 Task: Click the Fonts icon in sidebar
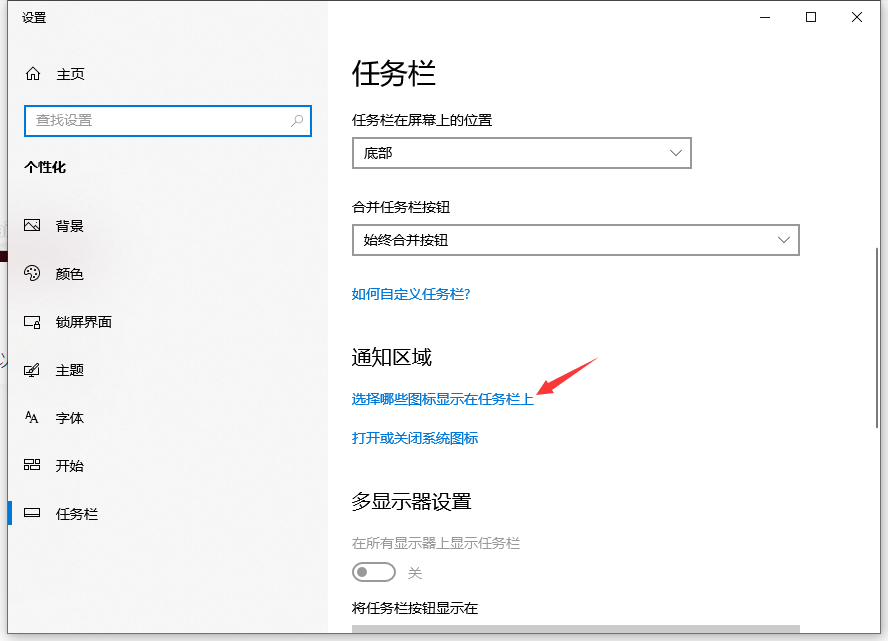click(x=33, y=418)
